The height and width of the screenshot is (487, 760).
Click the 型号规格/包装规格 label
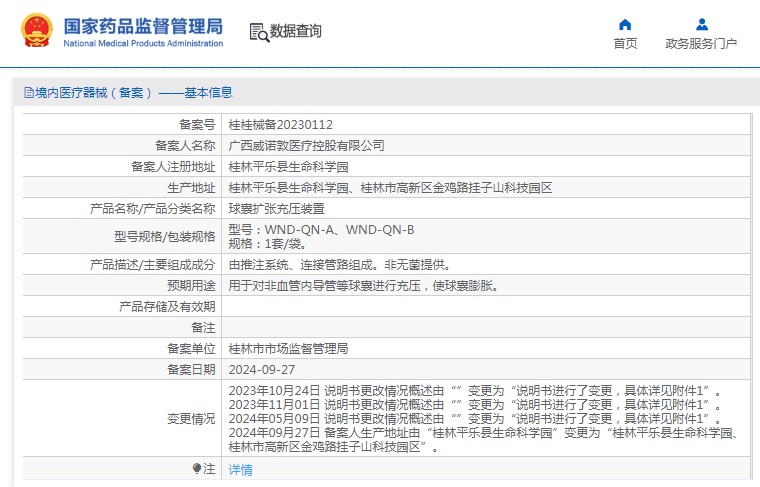165,236
